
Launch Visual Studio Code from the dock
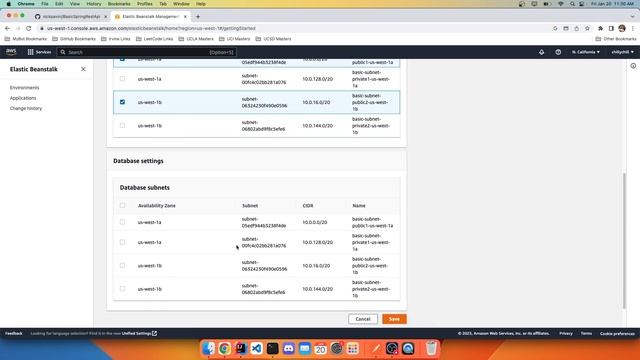(x=257, y=348)
